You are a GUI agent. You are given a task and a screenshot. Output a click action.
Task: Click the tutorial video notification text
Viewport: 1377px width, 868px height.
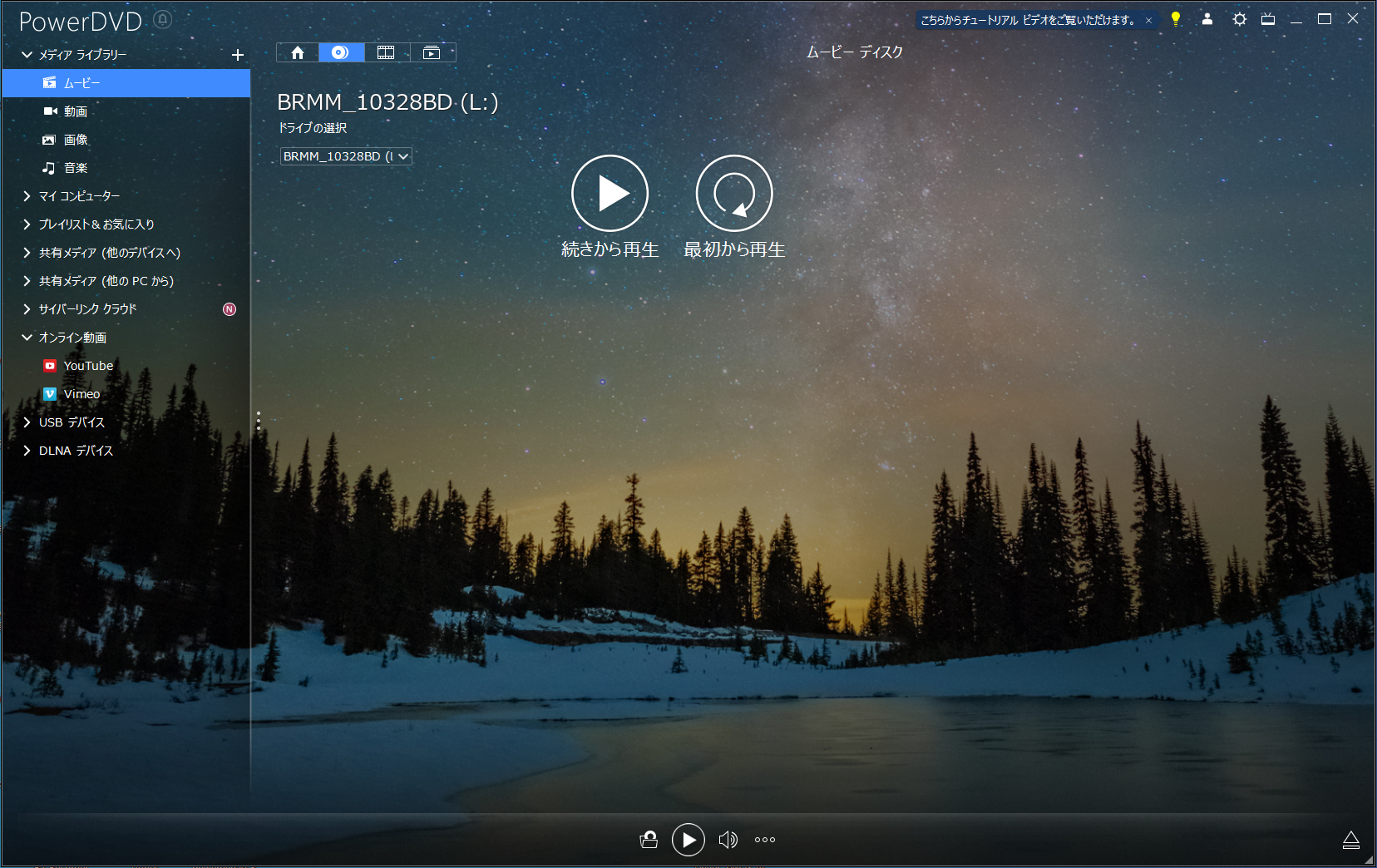[1028, 20]
